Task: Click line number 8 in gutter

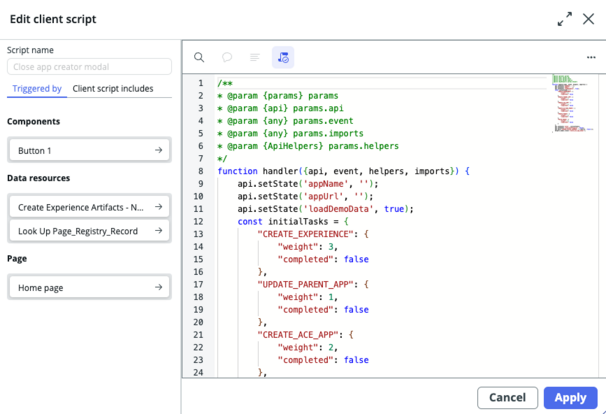Action: [x=201, y=171]
